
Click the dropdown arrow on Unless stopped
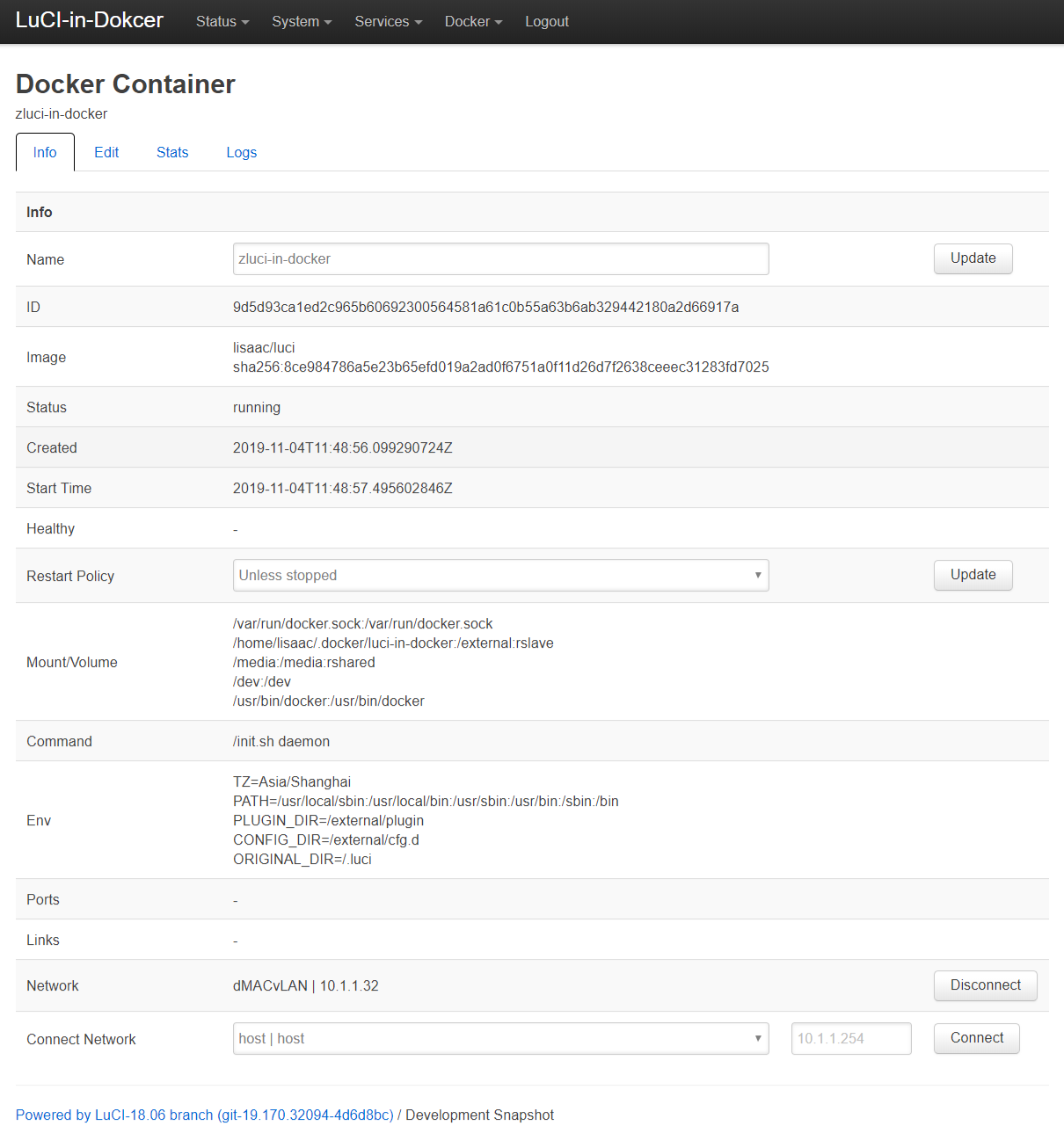[x=757, y=575]
